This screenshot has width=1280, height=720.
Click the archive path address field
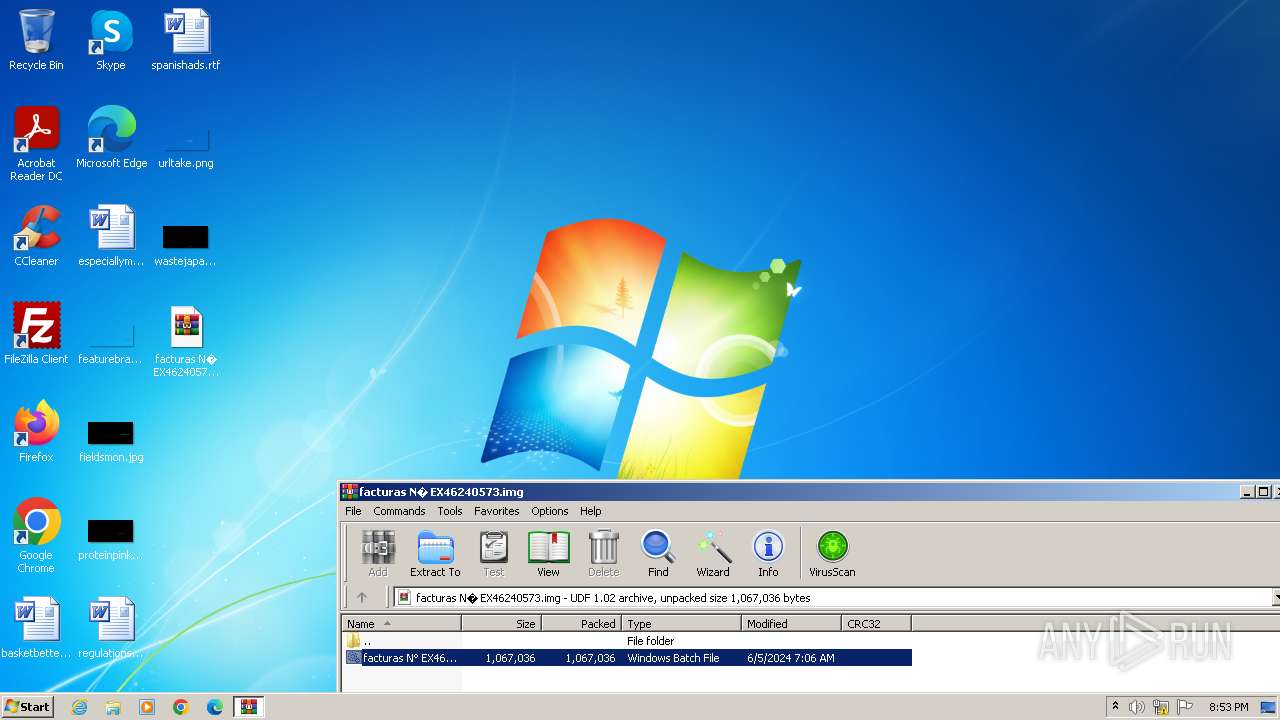(832, 598)
